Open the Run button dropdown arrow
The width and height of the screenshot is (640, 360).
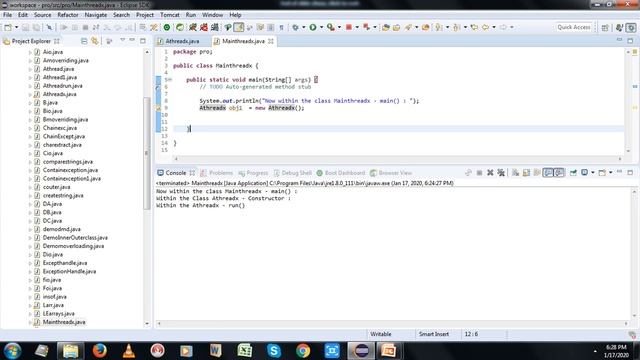point(321,27)
